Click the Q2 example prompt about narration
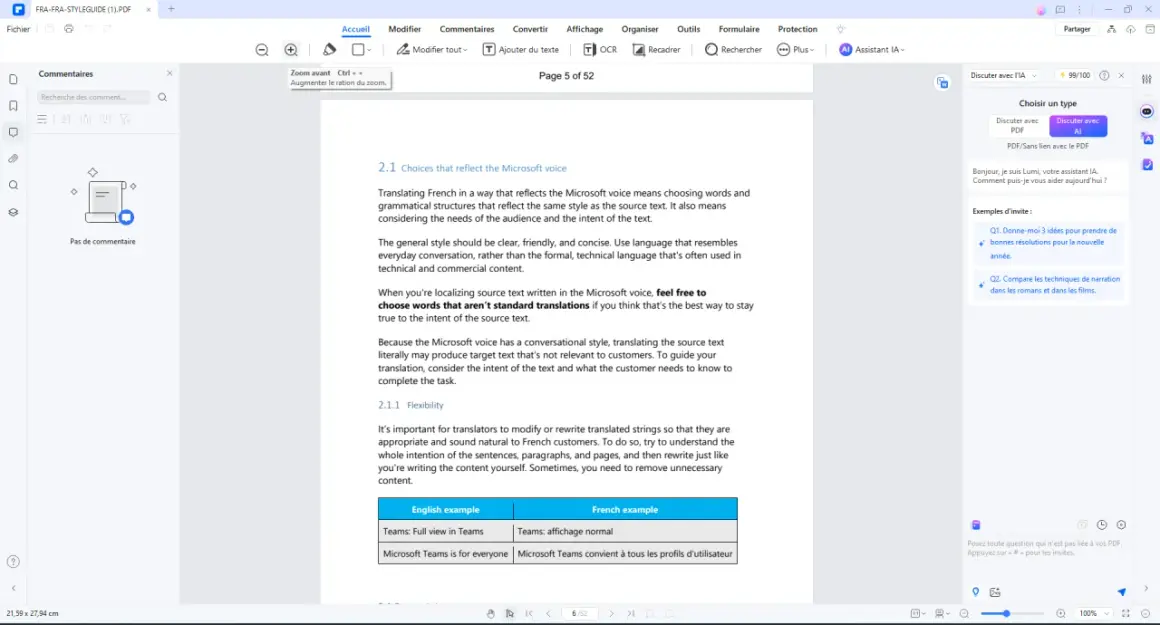1160x625 pixels. pos(1048,285)
